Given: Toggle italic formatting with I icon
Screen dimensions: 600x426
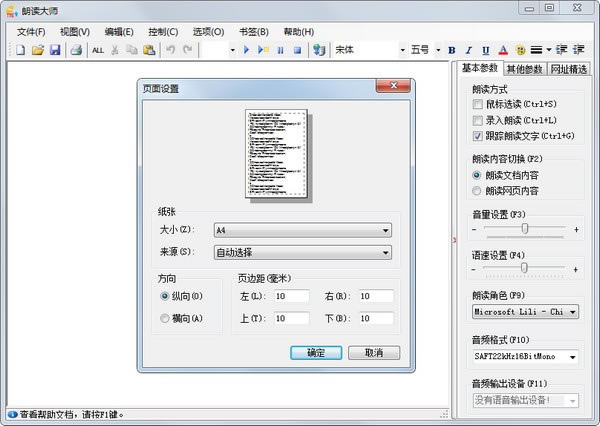Looking at the screenshot, I should click(469, 50).
